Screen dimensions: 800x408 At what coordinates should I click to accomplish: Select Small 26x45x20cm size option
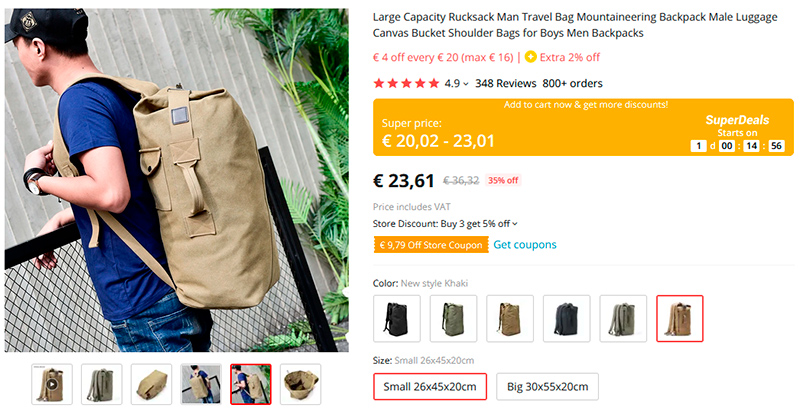[x=430, y=387]
